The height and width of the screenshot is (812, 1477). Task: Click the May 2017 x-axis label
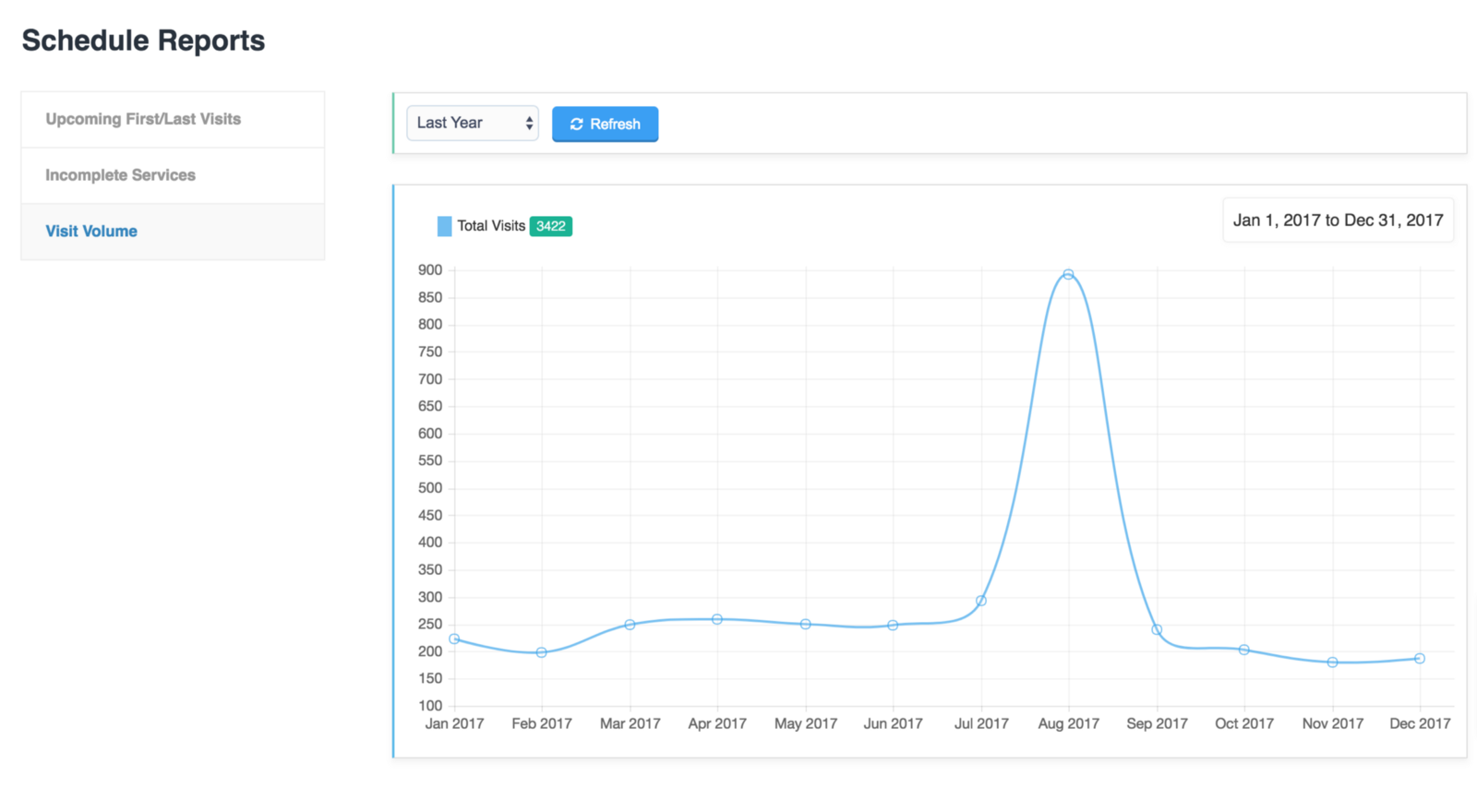pos(806,723)
